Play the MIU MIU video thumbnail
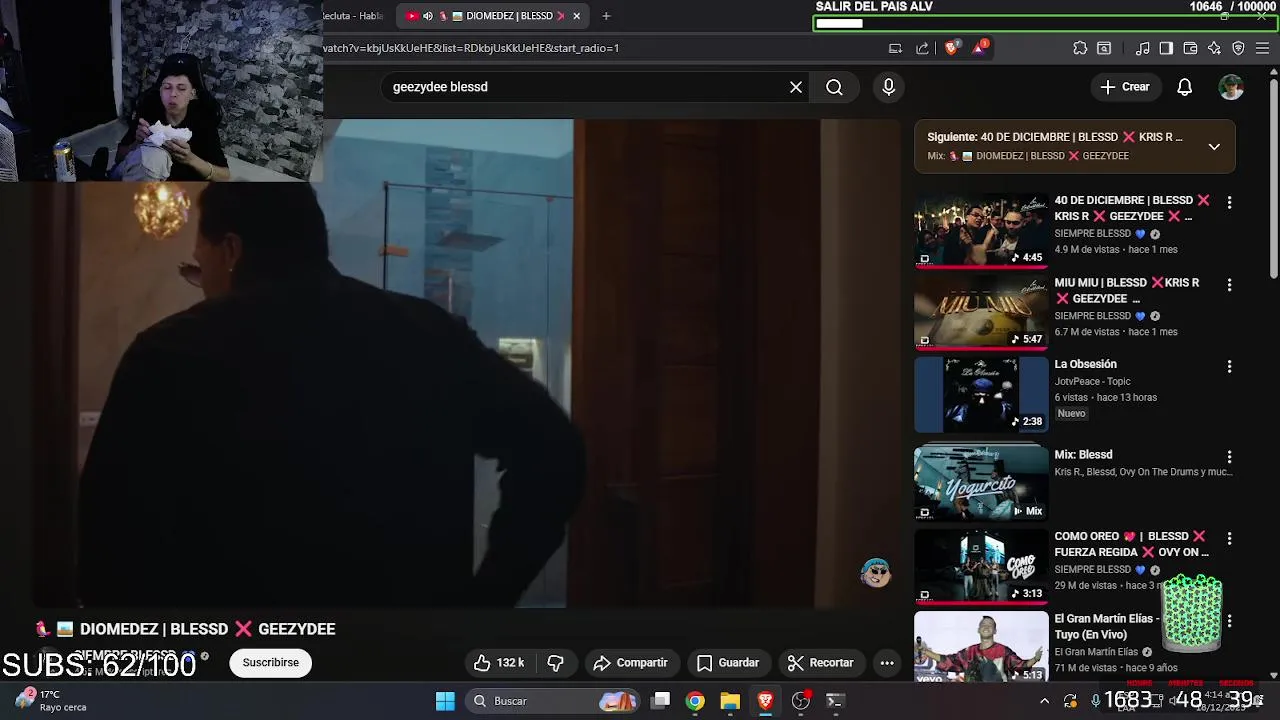Image resolution: width=1280 pixels, height=720 pixels. click(x=981, y=312)
